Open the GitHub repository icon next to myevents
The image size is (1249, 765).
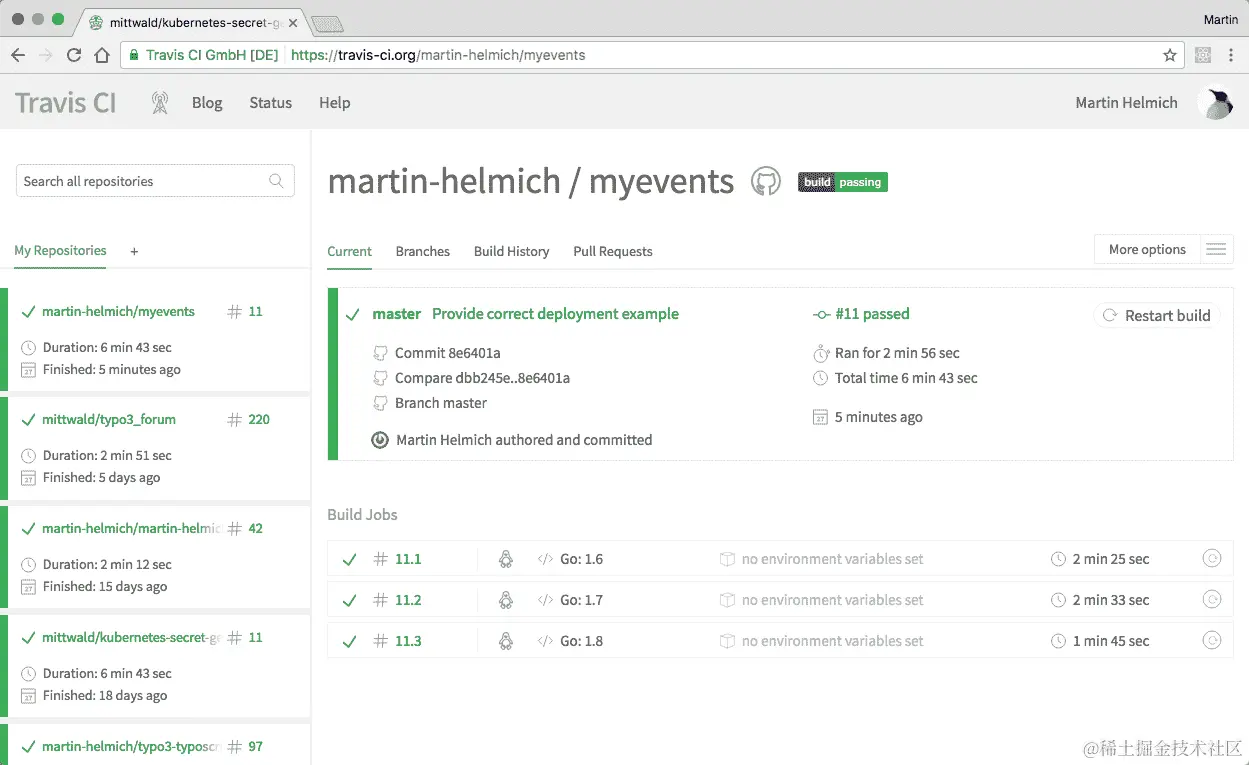click(765, 181)
